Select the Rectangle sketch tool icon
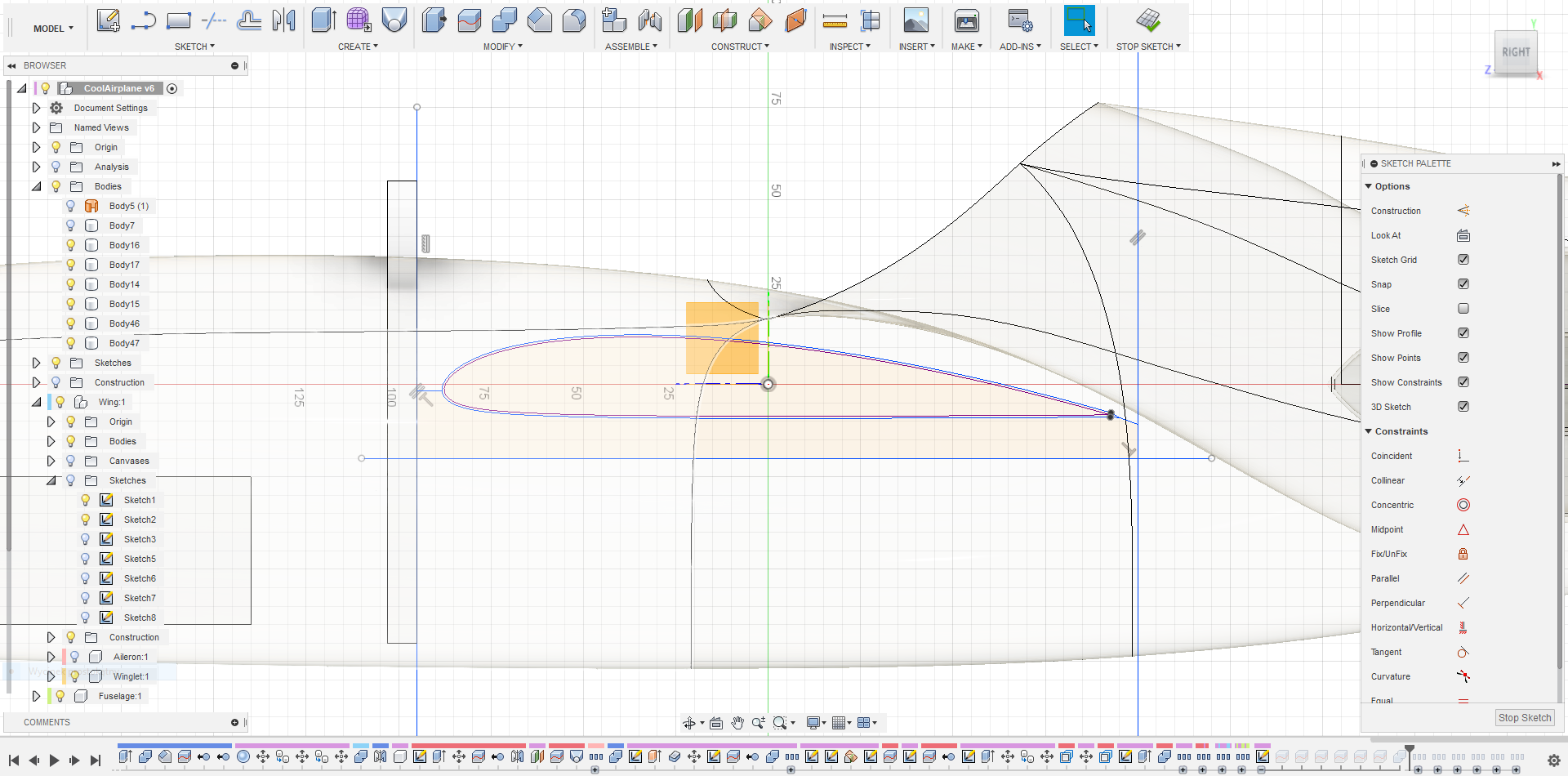This screenshot has height=776, width=1568. [x=178, y=20]
